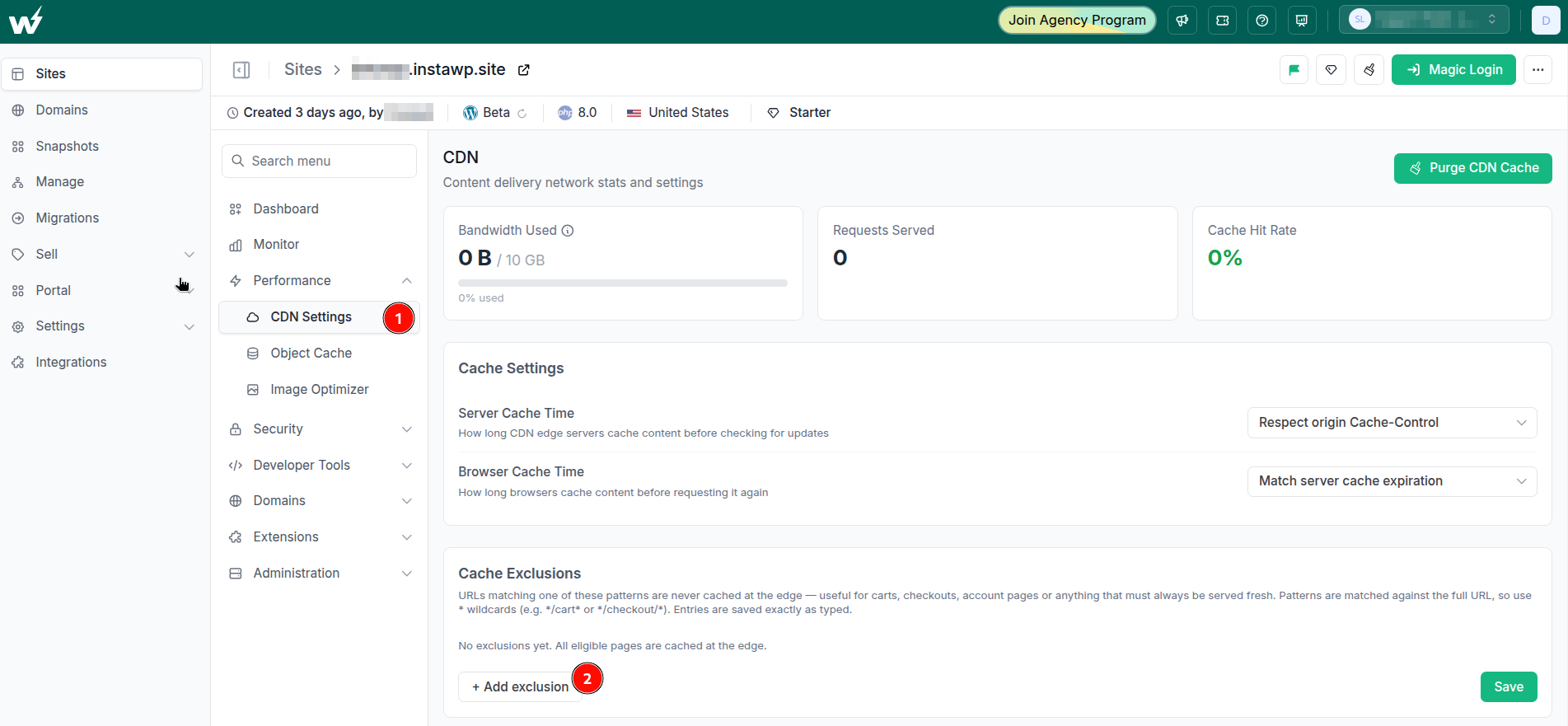Viewport: 1568px width, 726px height.
Task: Expand the Administration menu section
Action: [407, 574]
